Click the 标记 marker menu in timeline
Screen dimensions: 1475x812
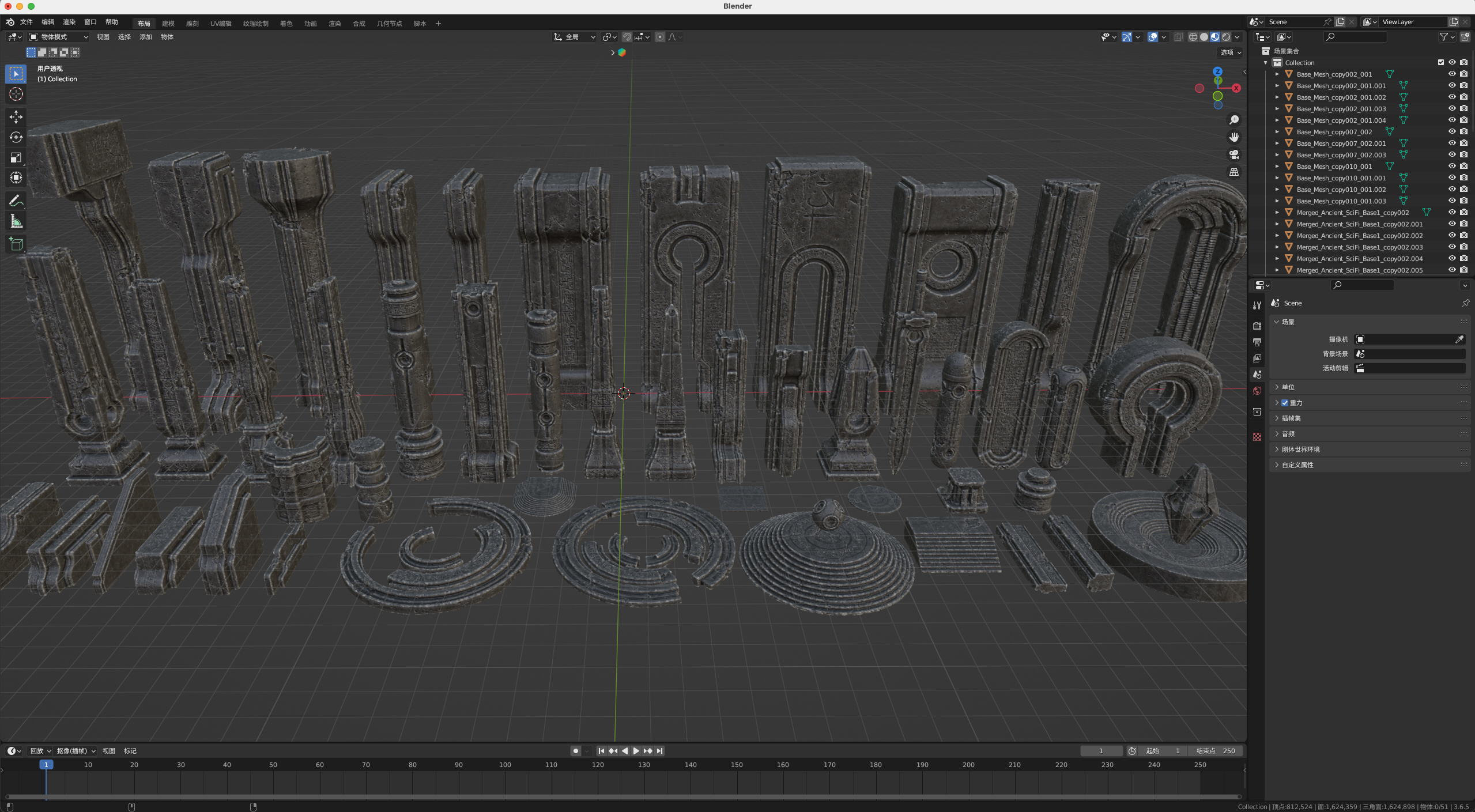coord(130,751)
